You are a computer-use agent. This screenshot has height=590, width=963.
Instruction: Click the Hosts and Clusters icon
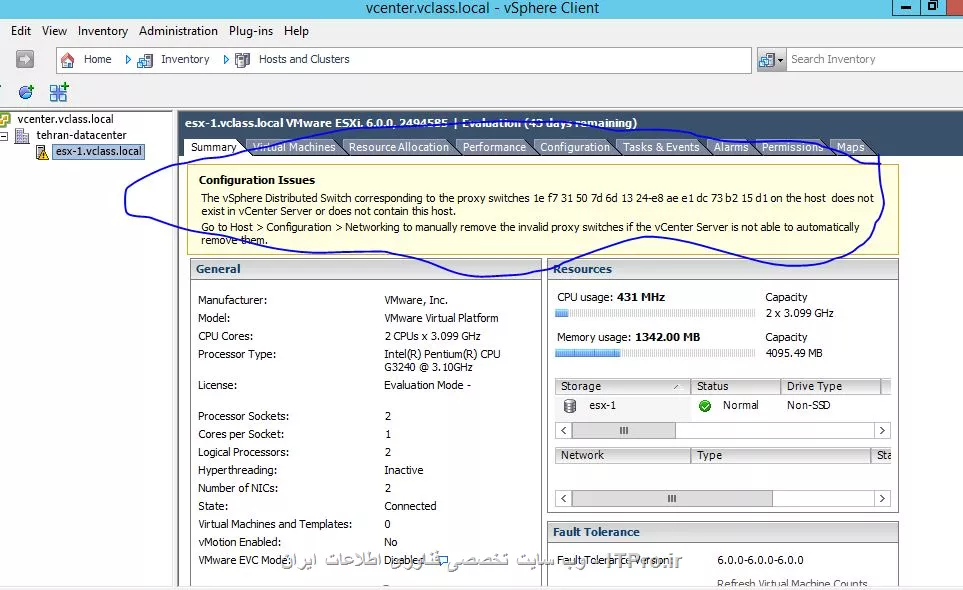point(243,60)
